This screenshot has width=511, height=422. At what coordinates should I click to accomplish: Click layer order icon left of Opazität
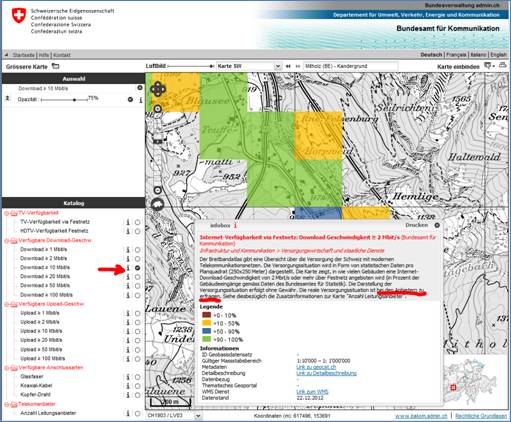point(8,98)
